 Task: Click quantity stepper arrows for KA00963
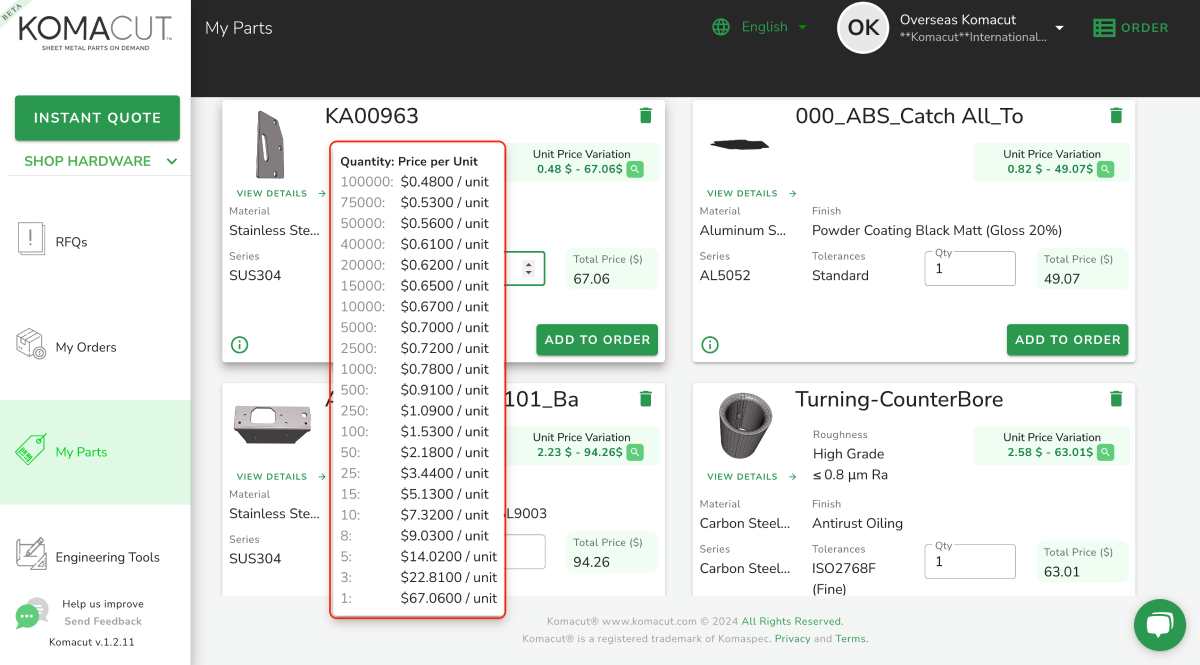[528, 268]
